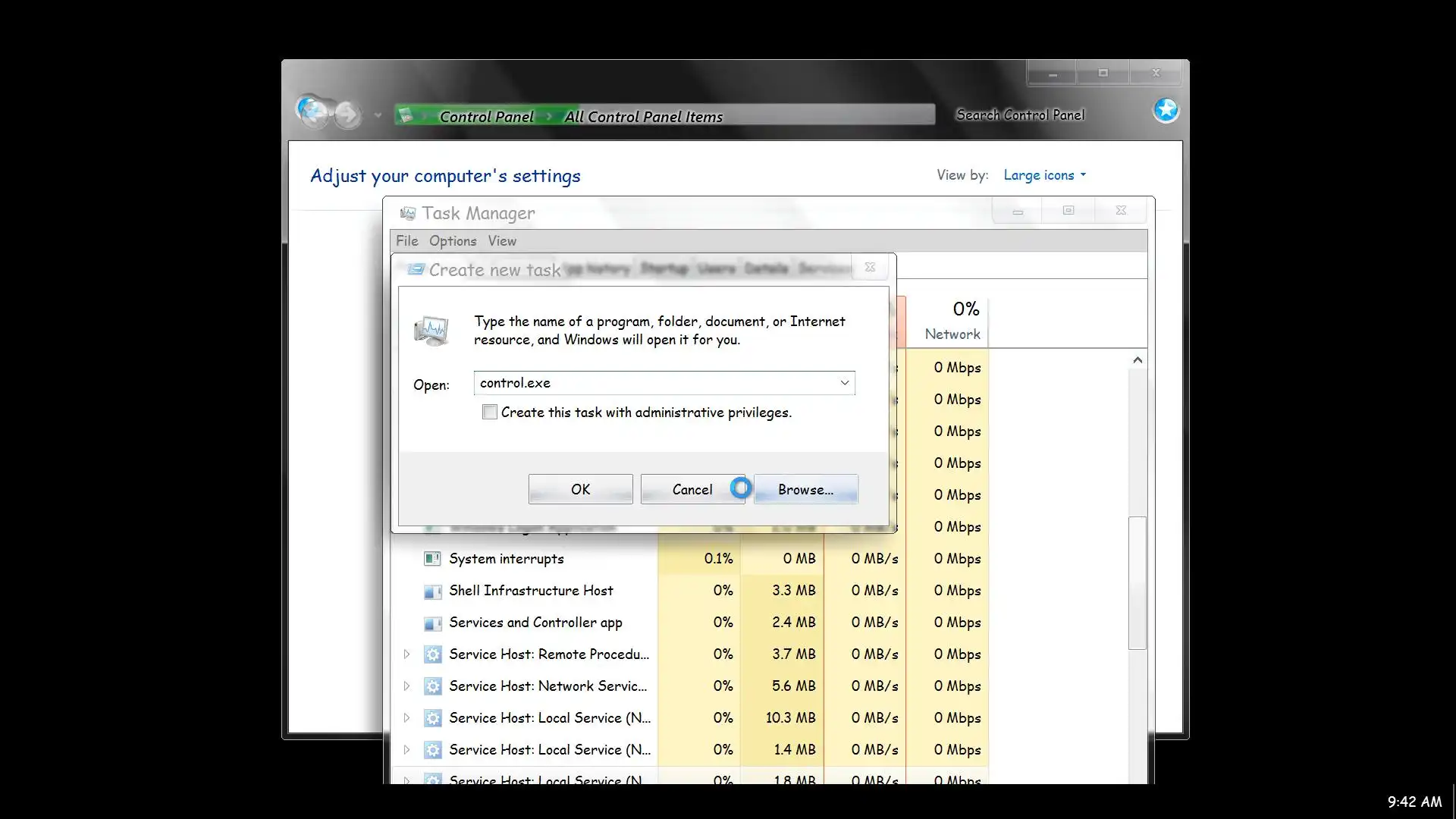Click the Control Panel back navigation arrow
Screen dimensions: 1456x819
click(312, 113)
